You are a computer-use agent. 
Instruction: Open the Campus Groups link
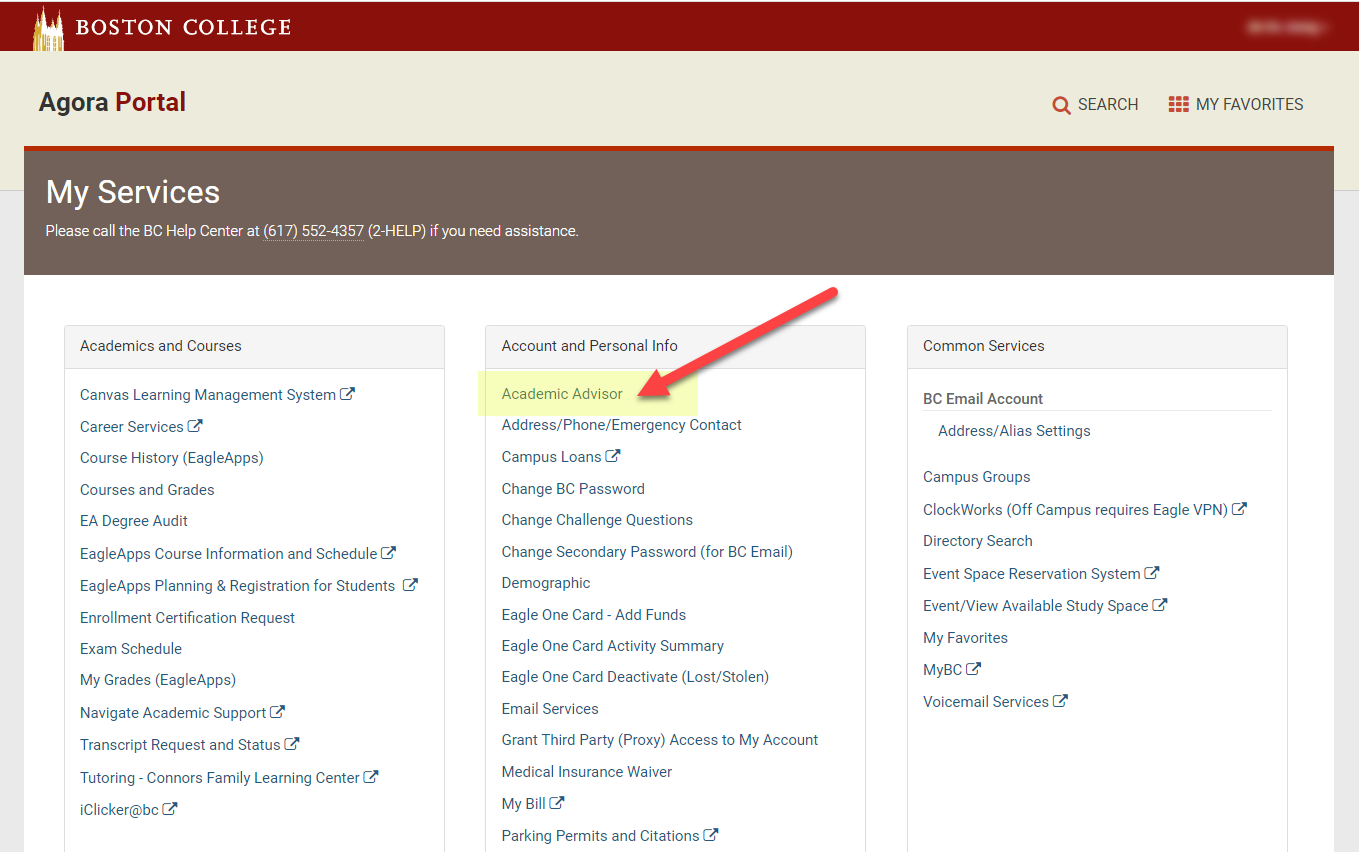pos(977,477)
